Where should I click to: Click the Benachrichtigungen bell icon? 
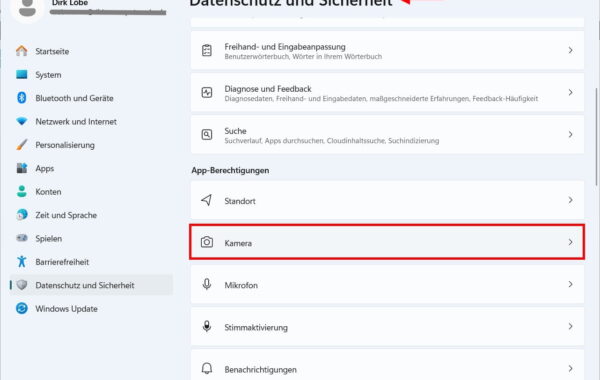tap(207, 368)
